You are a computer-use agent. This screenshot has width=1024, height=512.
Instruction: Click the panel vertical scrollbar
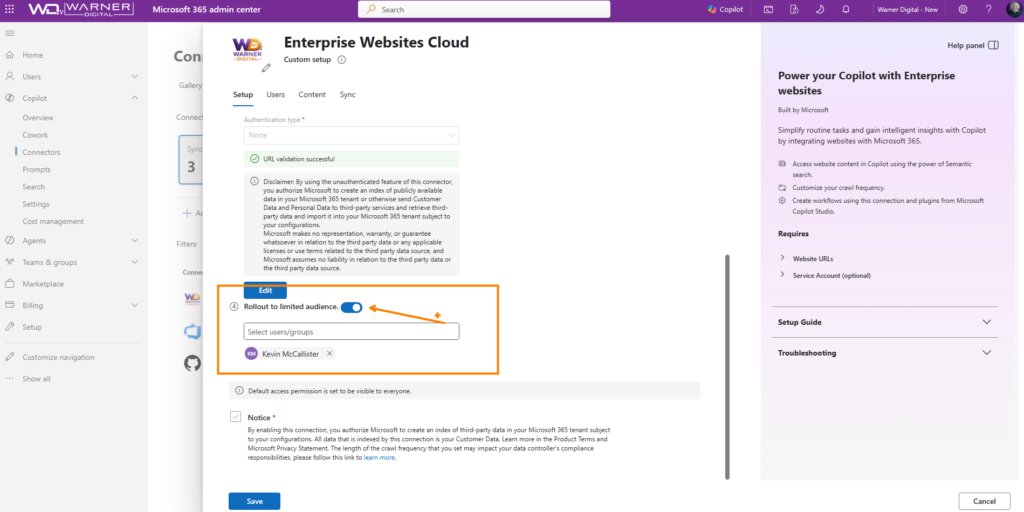point(728,366)
